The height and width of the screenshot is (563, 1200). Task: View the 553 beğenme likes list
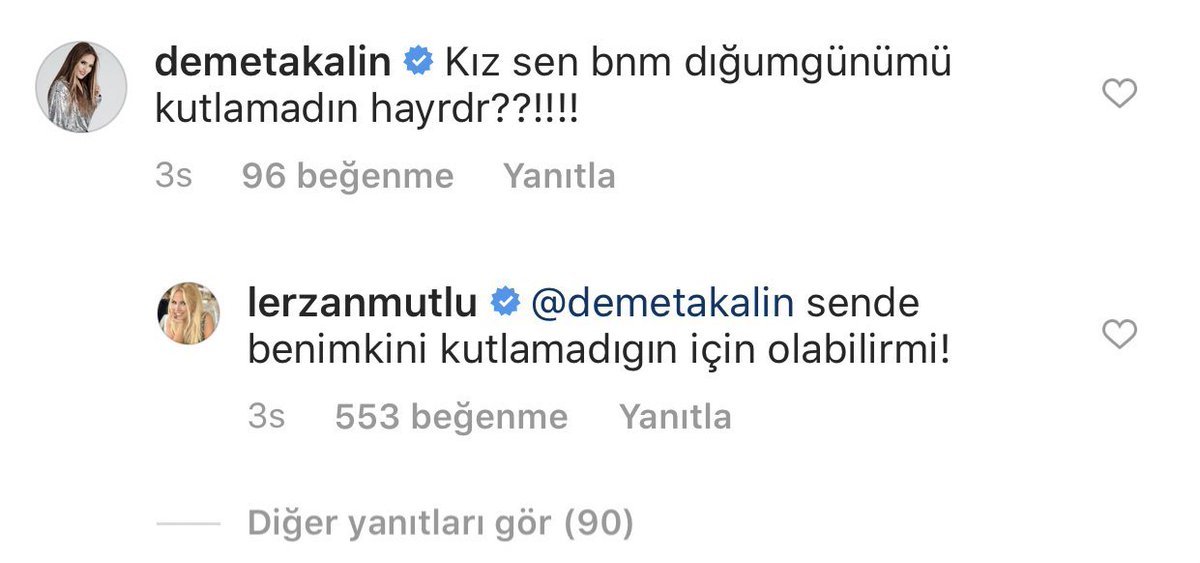(x=451, y=417)
